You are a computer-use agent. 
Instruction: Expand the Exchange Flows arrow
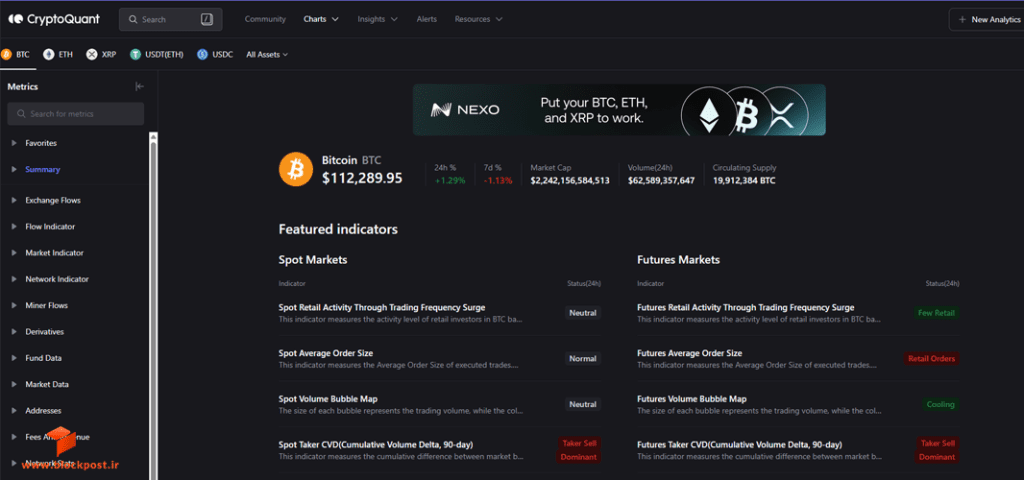click(x=14, y=200)
